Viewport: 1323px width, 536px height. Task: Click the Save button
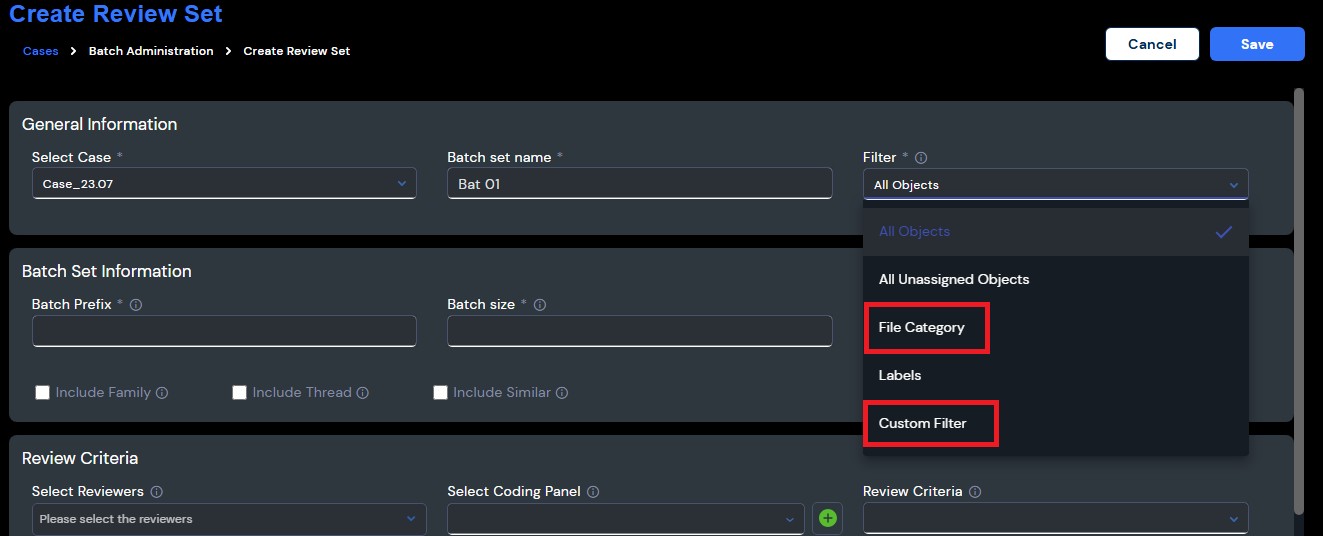coord(1257,44)
